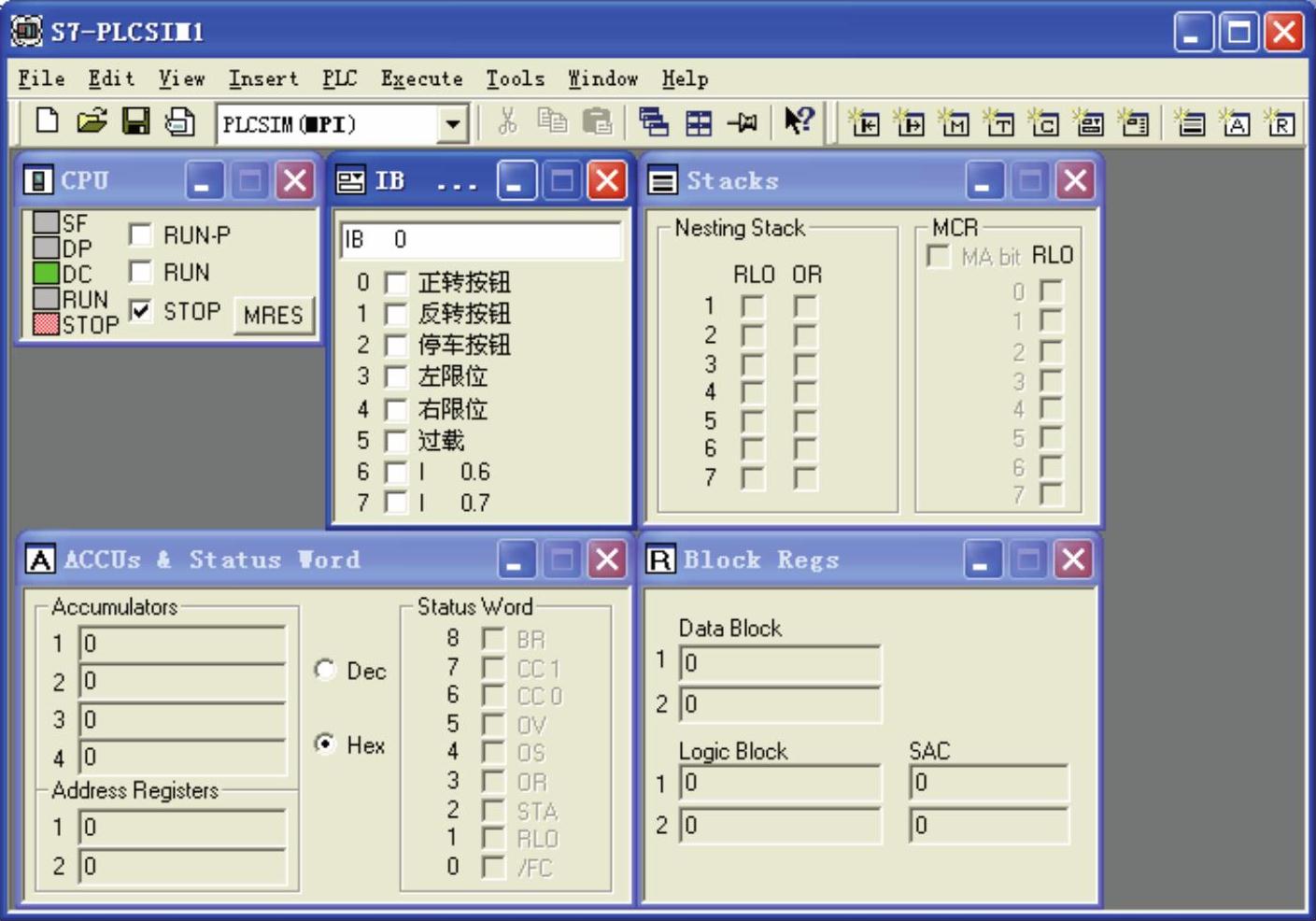Click the Cut scissors icon

(507, 121)
